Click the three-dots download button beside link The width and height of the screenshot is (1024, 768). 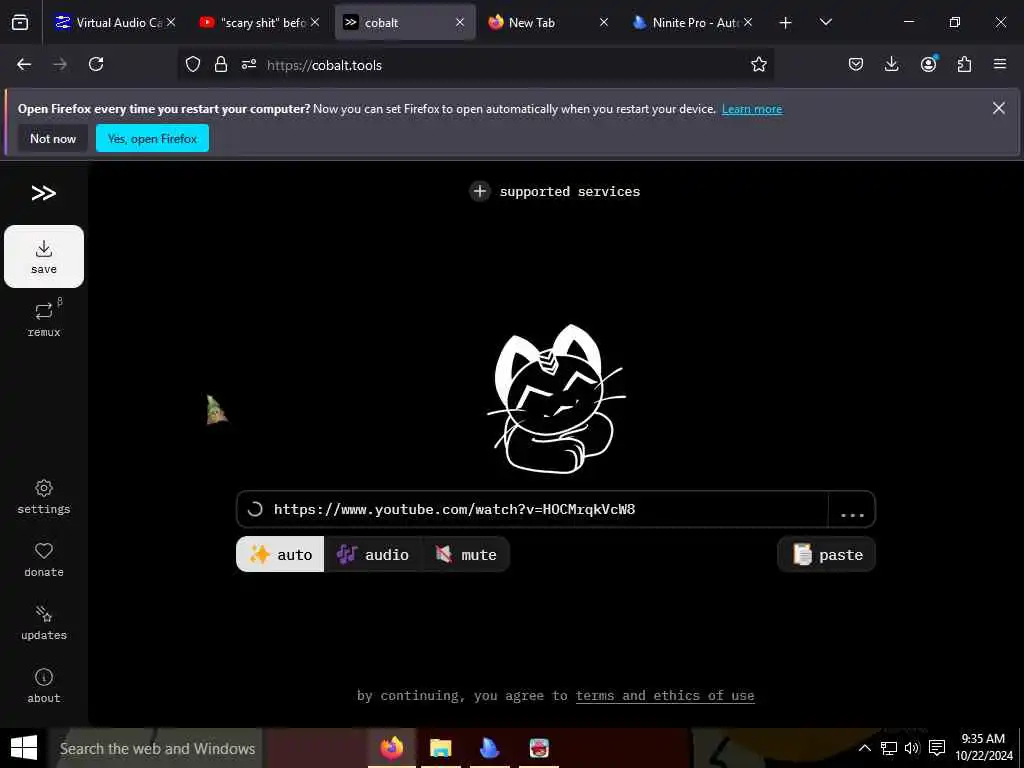click(x=852, y=509)
